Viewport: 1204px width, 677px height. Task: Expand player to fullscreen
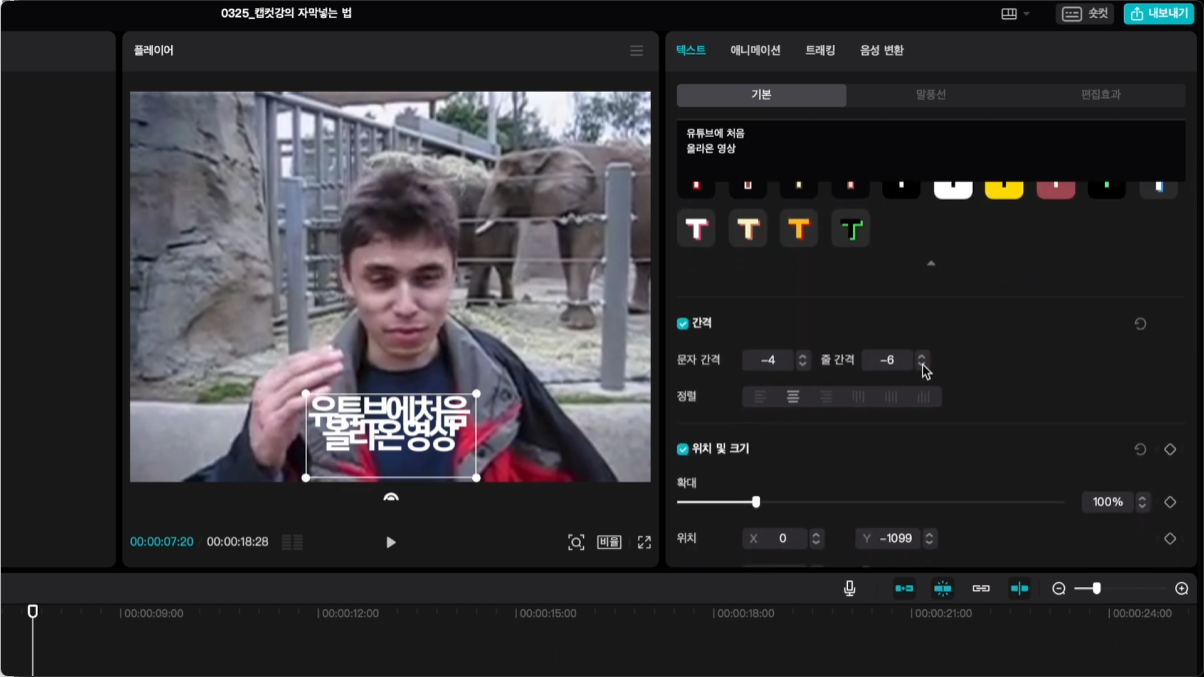[644, 542]
